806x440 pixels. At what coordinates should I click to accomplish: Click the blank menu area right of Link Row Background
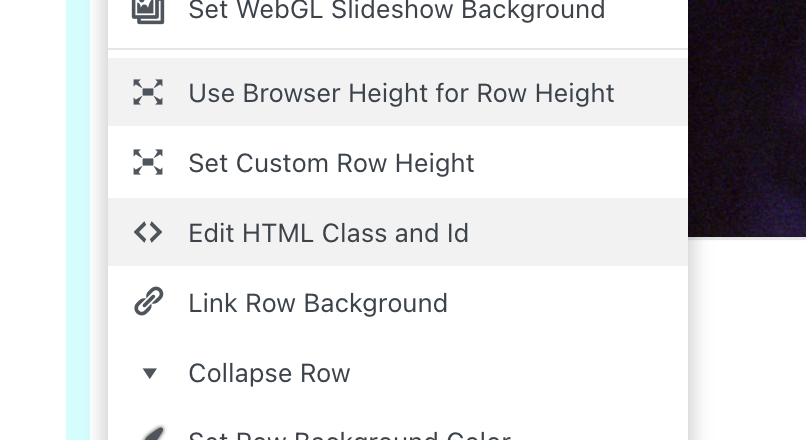pos(570,303)
